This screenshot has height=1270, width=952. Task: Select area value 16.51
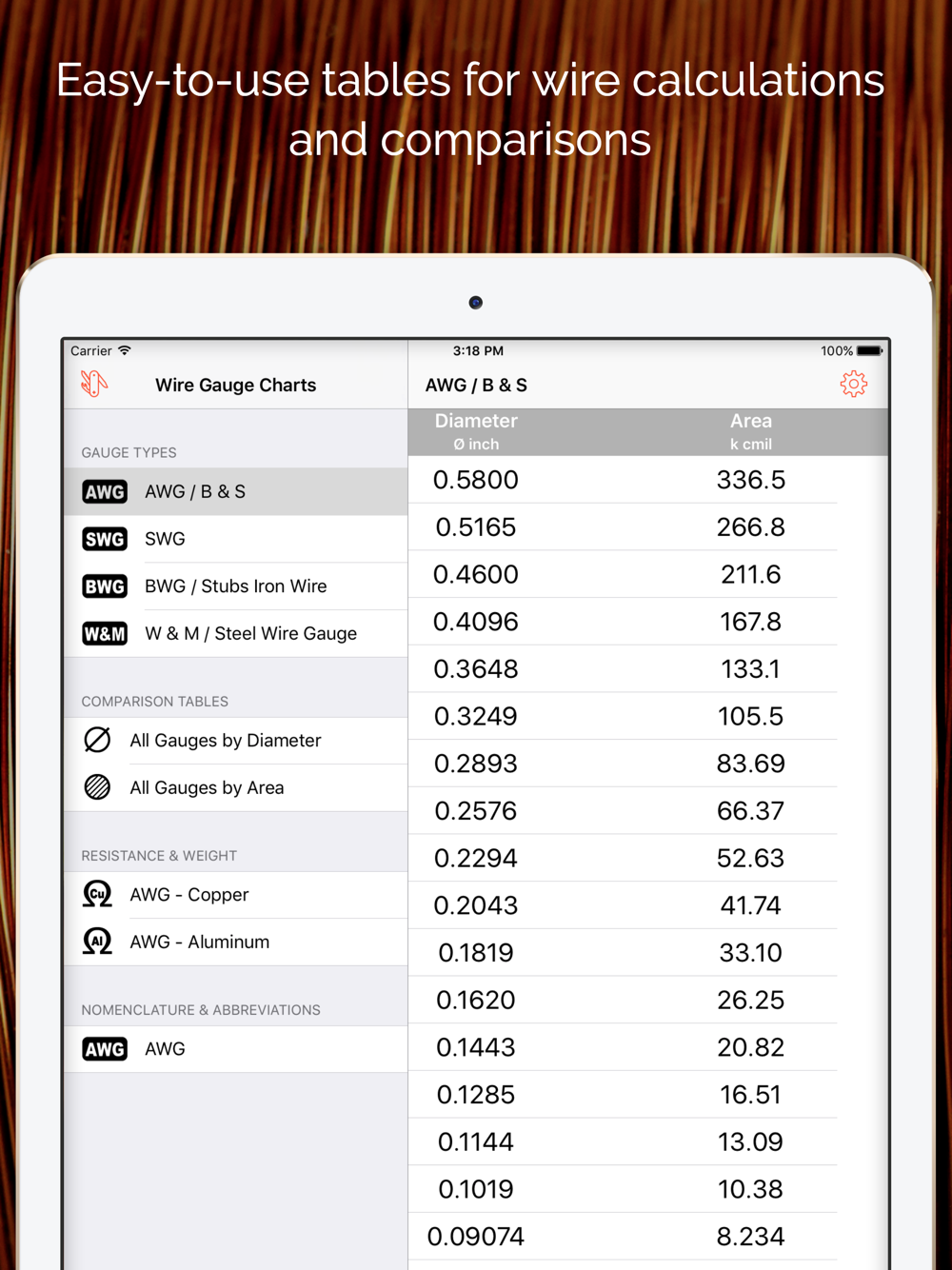tap(751, 1095)
